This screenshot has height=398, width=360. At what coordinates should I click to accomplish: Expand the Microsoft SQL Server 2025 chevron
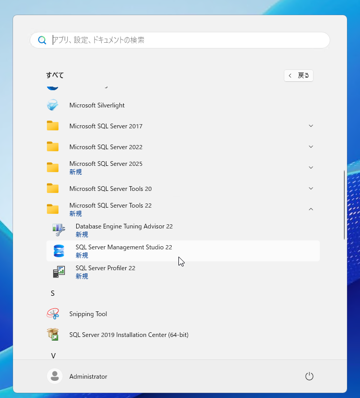point(311,167)
